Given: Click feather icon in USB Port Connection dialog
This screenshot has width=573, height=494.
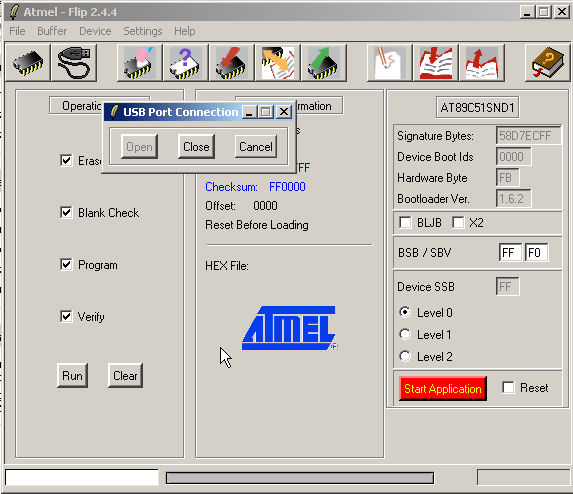Looking at the screenshot, I should tap(114, 112).
